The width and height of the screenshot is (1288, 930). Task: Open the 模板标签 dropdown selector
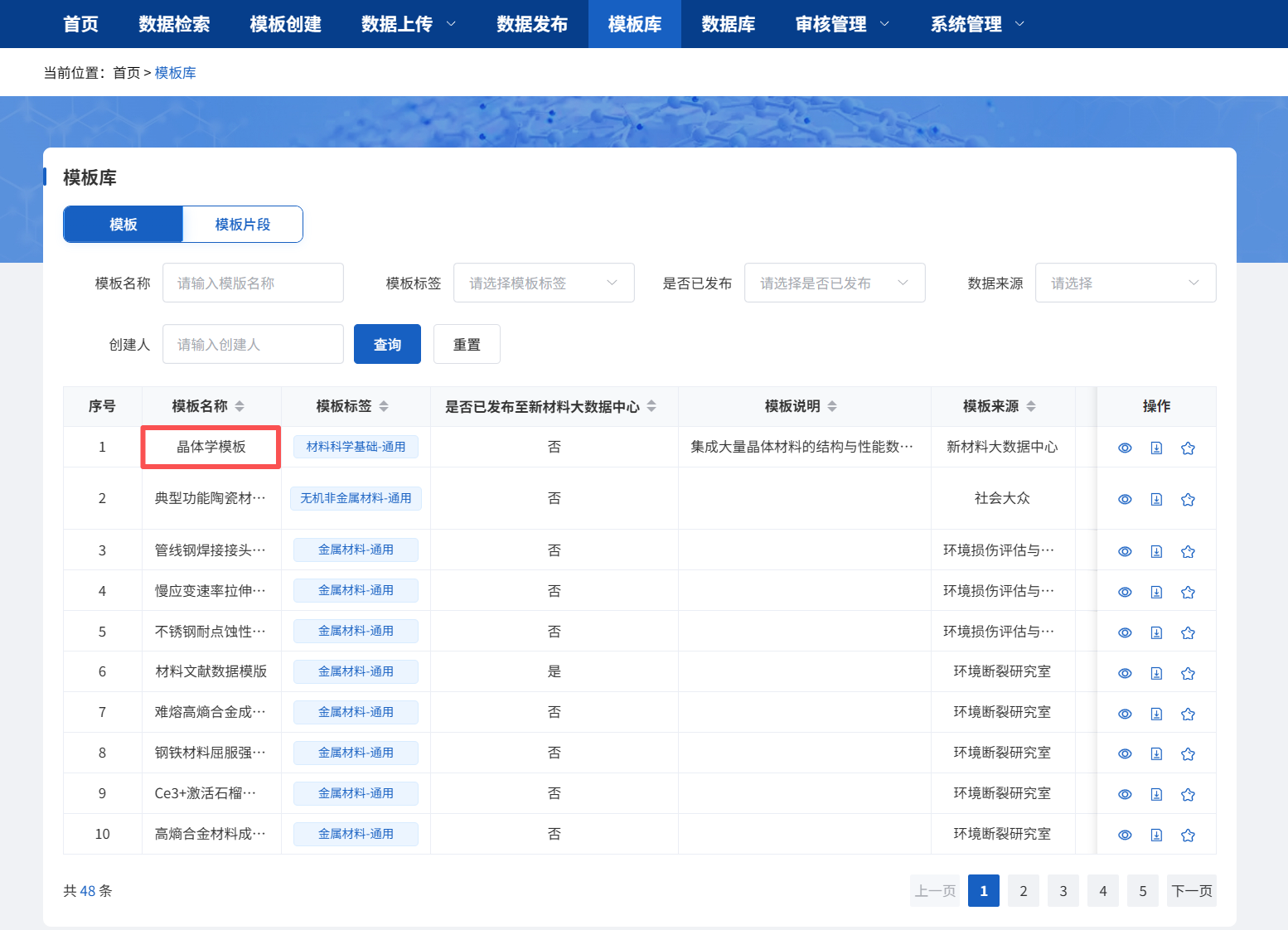click(544, 283)
